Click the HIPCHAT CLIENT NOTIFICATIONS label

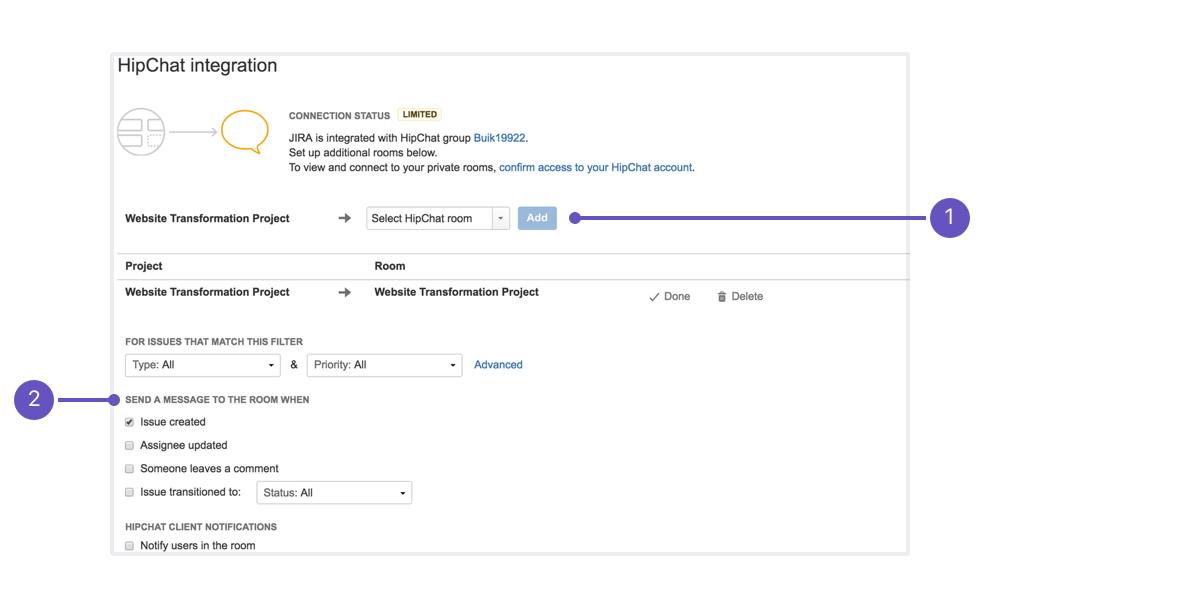201,527
